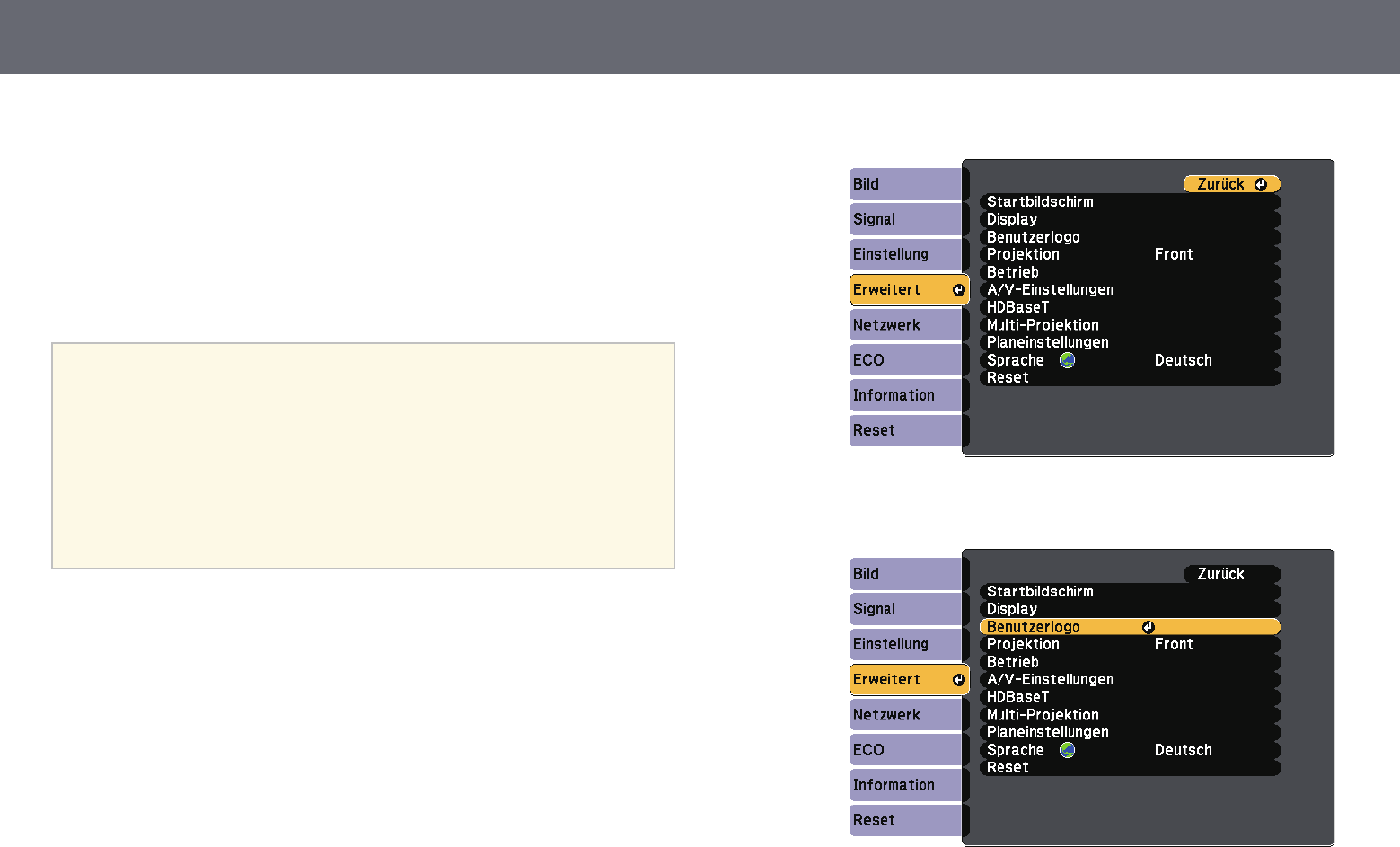The image size is (1400, 847).
Task: Select the Signal tab in the upper menu
Action: (x=905, y=219)
